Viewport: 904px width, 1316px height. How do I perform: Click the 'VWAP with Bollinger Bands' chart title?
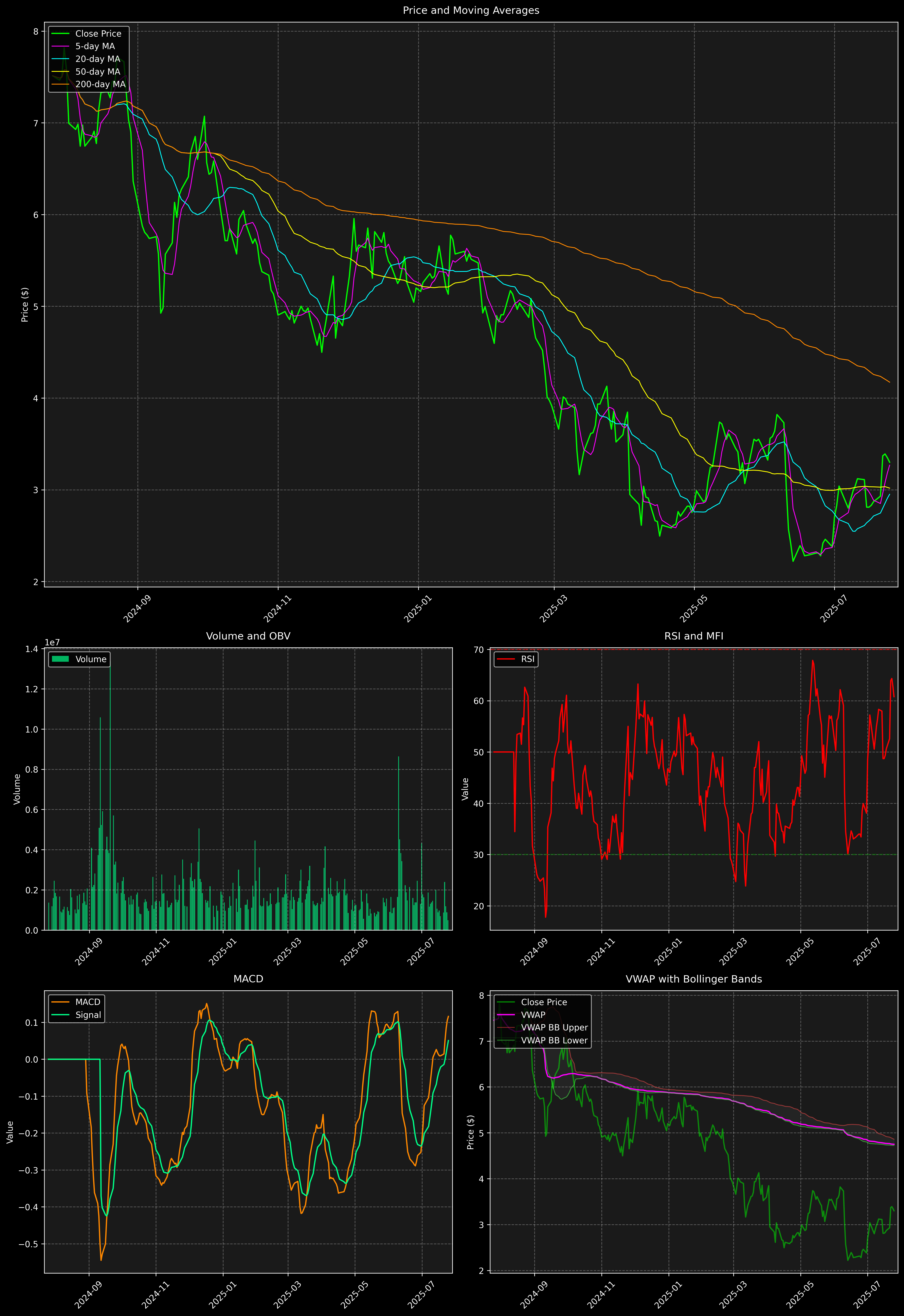694,979
